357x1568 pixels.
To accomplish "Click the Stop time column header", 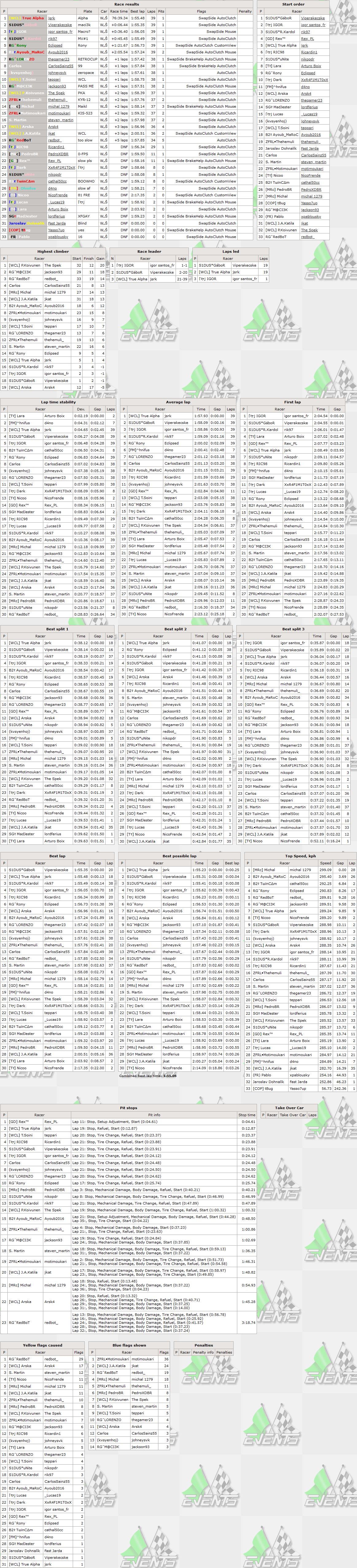I will [x=247, y=1115].
